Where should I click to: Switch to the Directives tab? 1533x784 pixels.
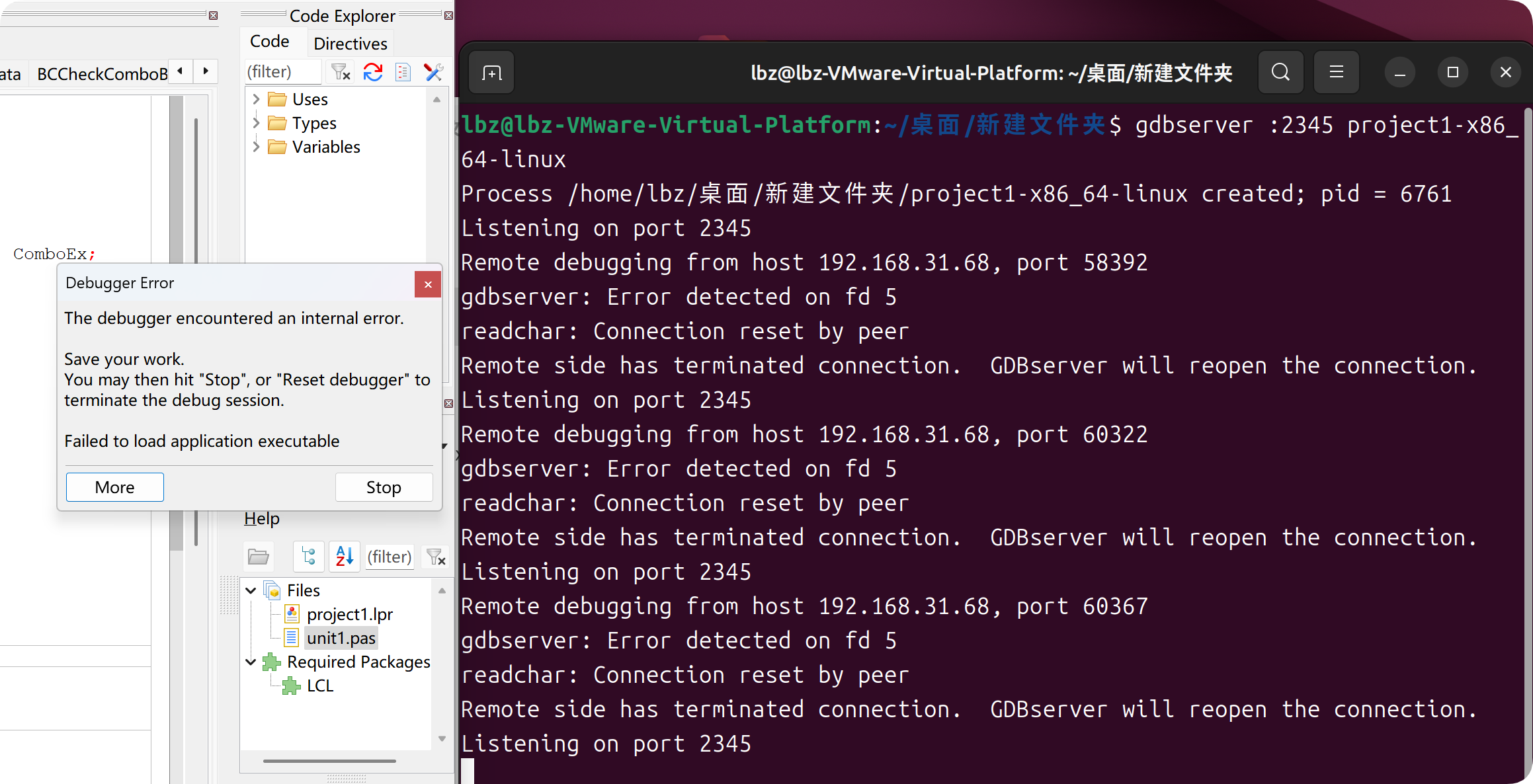[350, 44]
